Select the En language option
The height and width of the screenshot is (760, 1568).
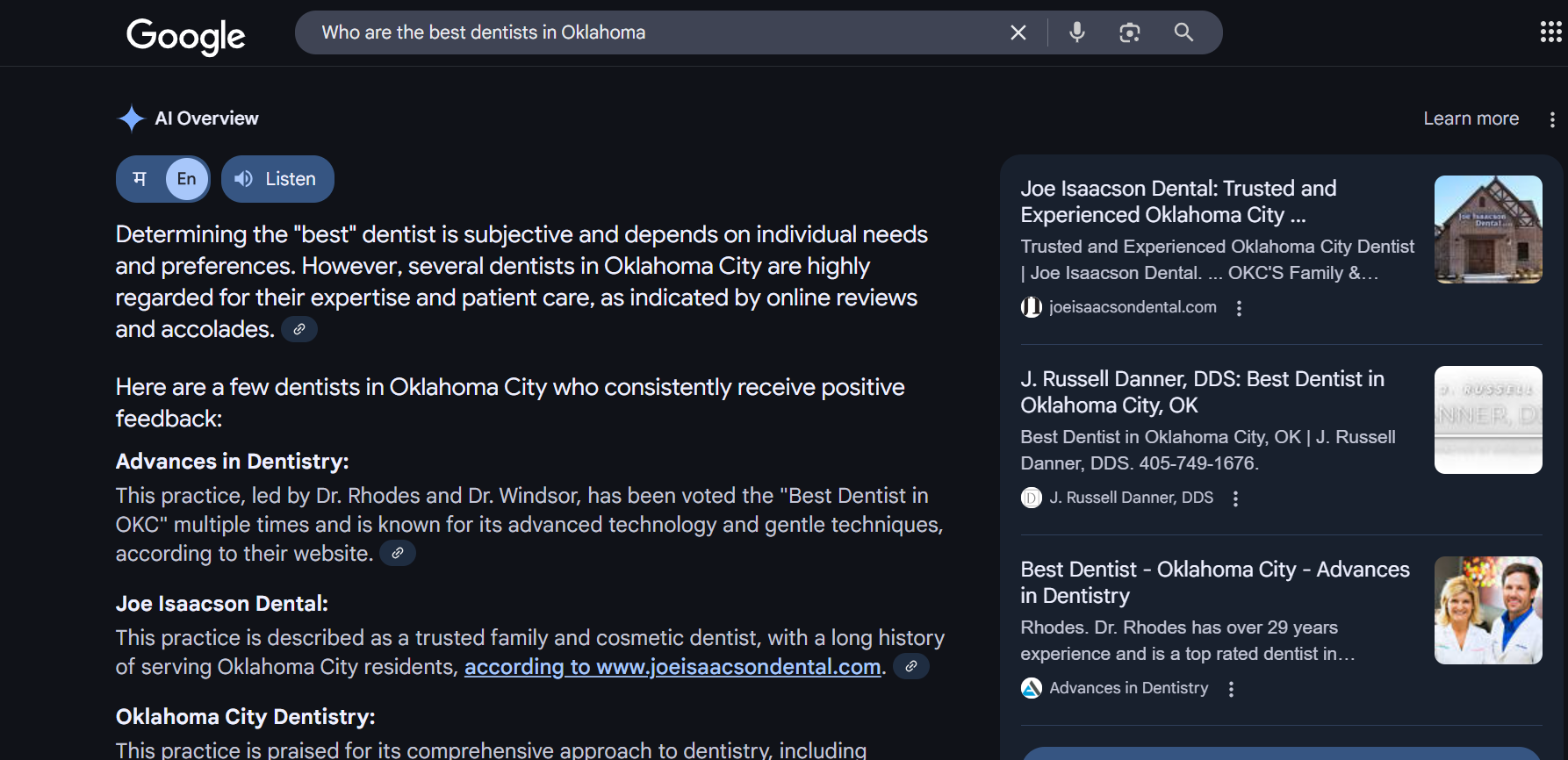click(187, 179)
